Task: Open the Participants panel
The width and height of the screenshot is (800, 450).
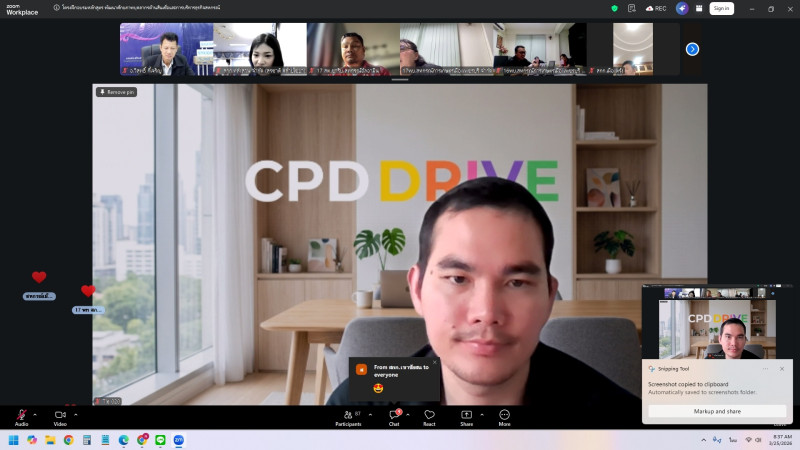Action: [348, 415]
